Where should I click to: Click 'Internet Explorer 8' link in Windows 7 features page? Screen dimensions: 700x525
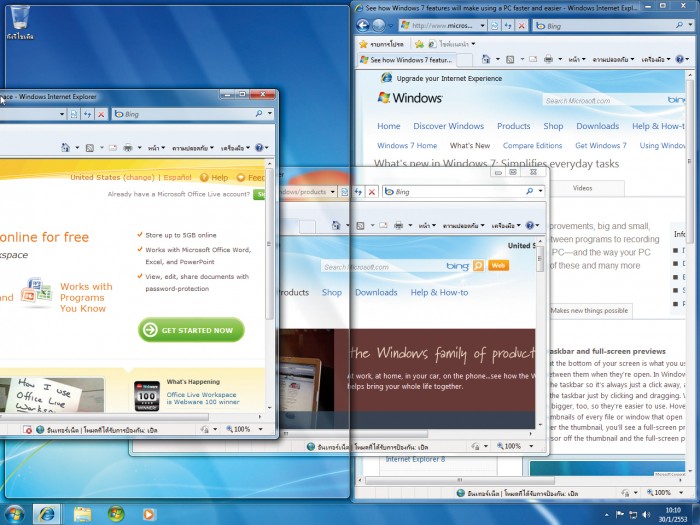(415, 459)
